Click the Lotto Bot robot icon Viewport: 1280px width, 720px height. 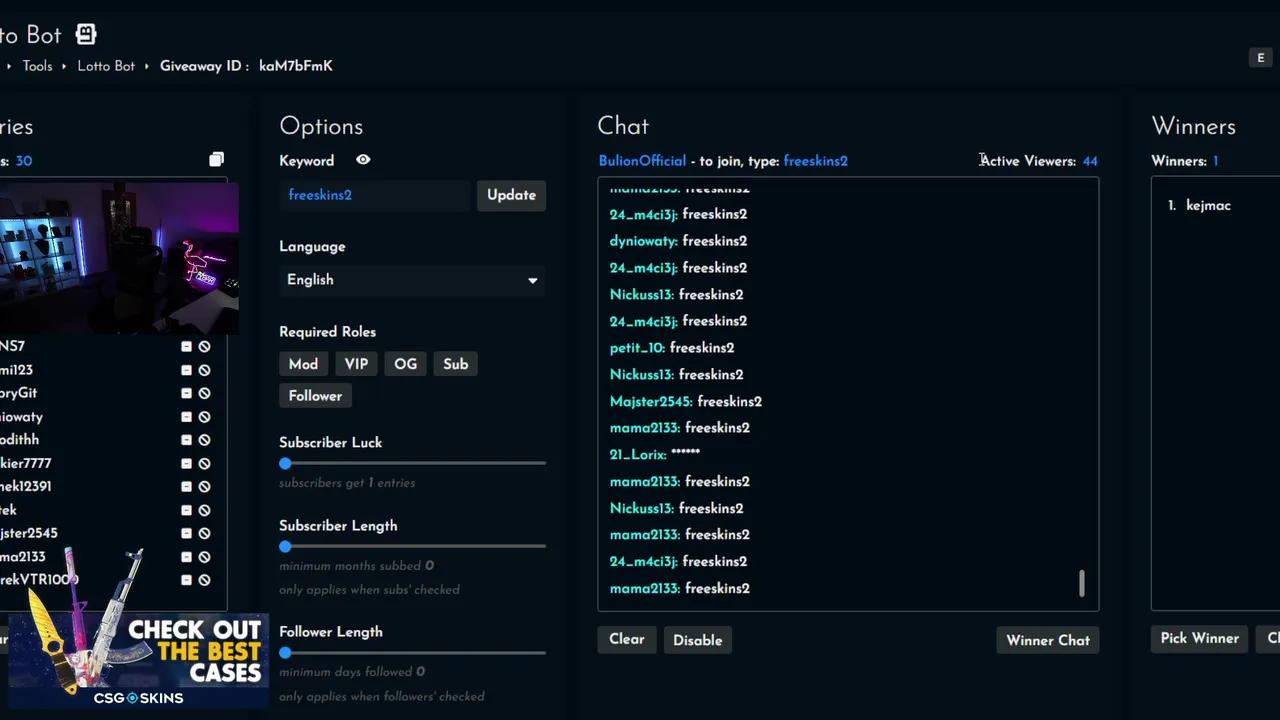pyautogui.click(x=86, y=35)
